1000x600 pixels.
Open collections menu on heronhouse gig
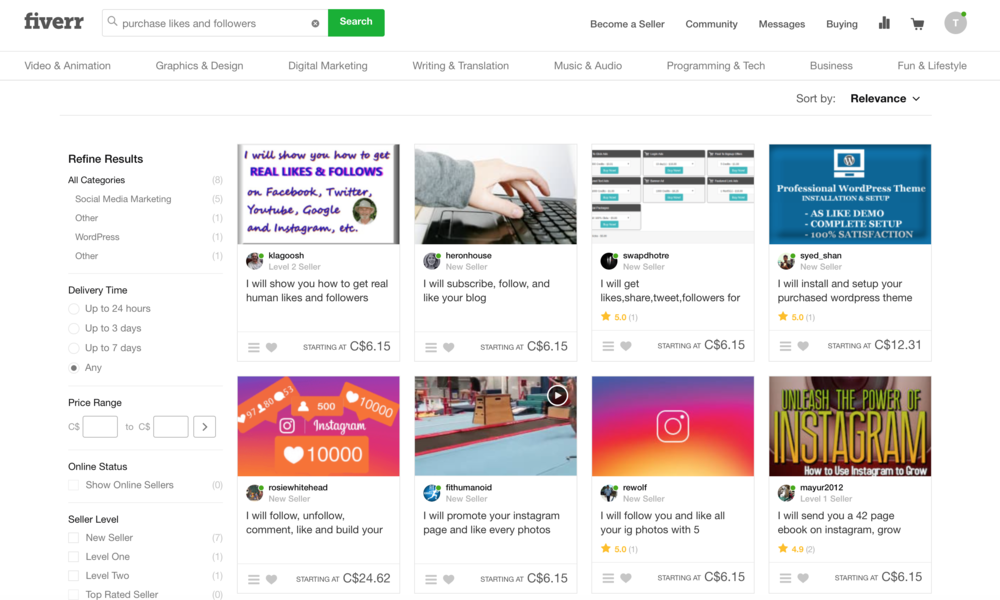431,348
